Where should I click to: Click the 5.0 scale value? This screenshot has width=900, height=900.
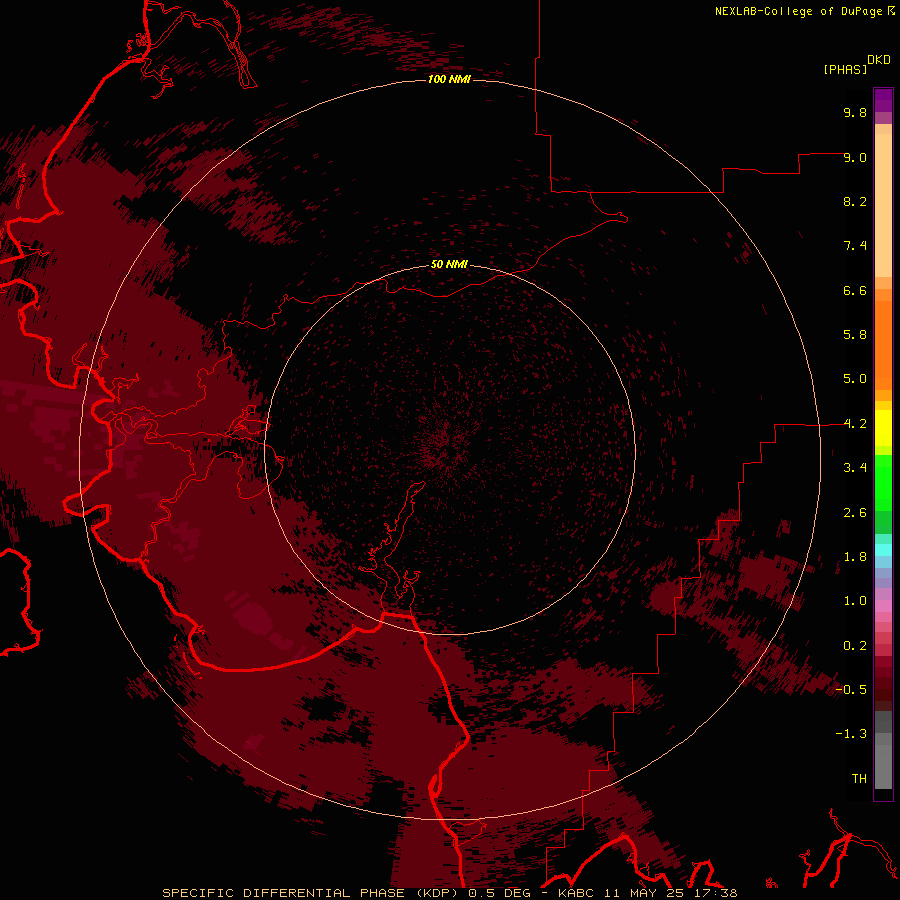(855, 379)
